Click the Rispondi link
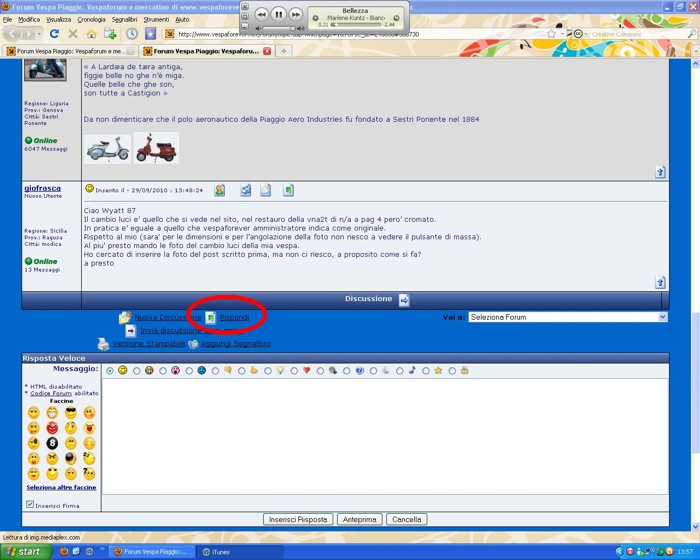 pos(234,318)
